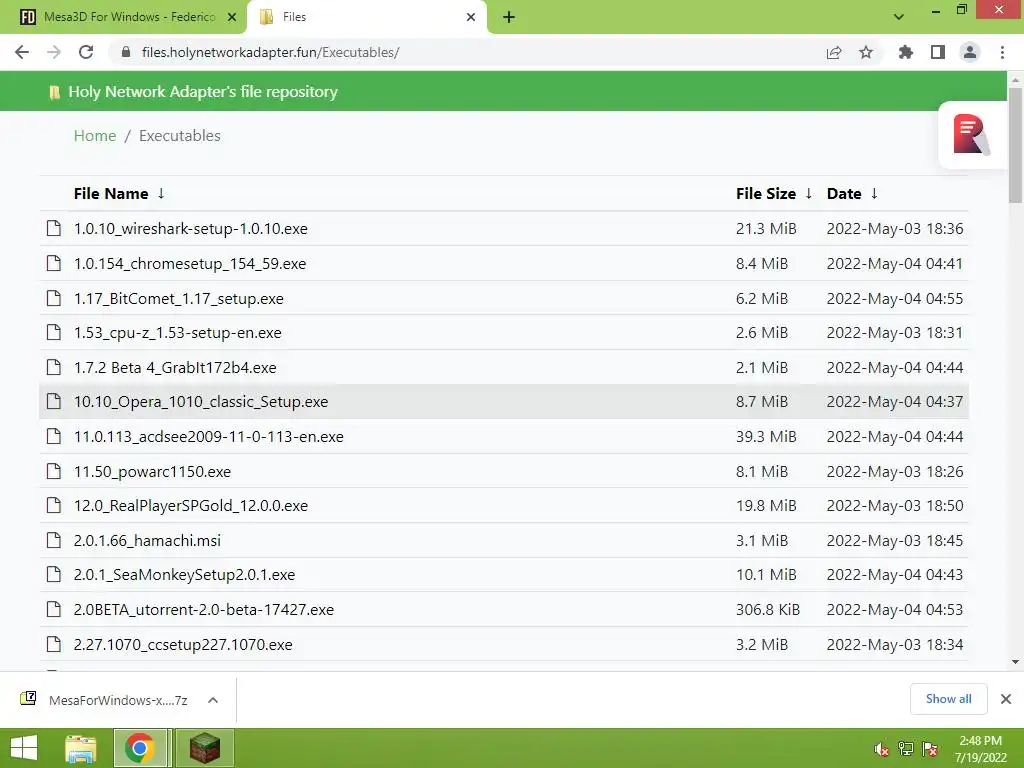1024x768 pixels.
Task: Reload the current page
Action: (86, 52)
